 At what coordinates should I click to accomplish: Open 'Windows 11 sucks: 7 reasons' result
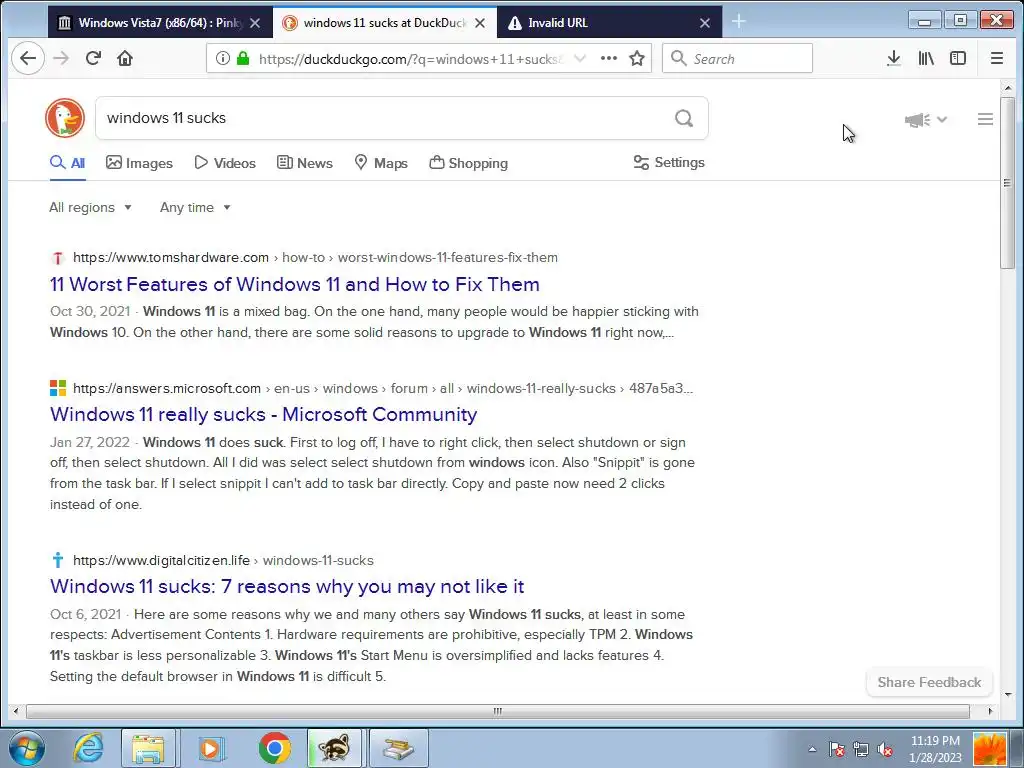(287, 586)
